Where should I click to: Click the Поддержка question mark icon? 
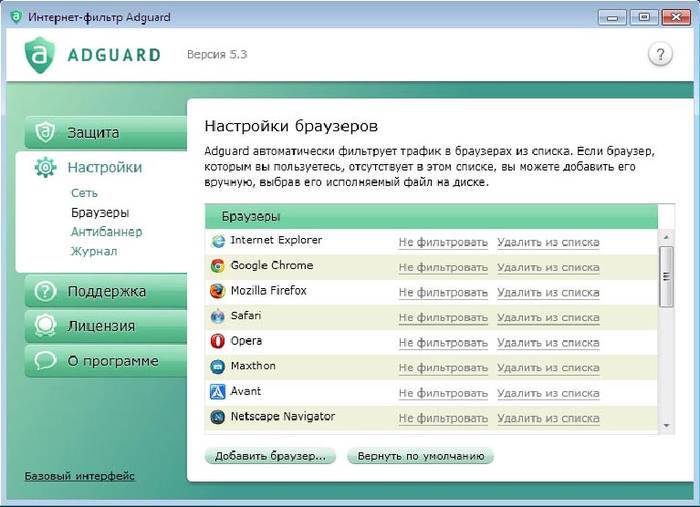(x=45, y=291)
